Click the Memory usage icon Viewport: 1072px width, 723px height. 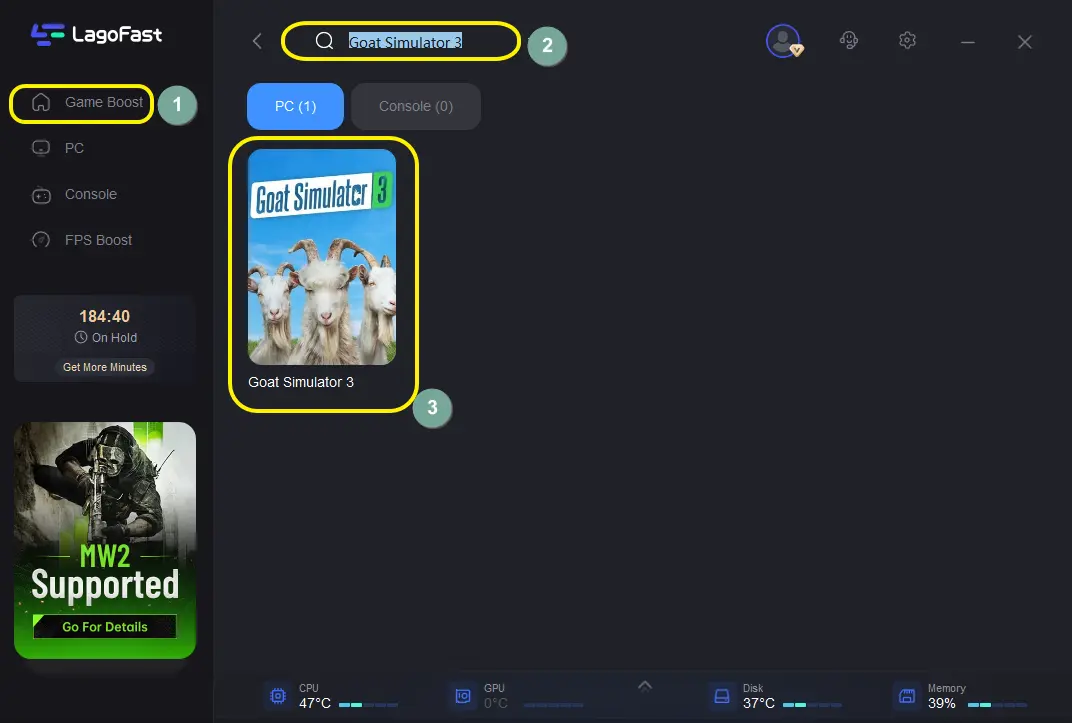[906, 696]
